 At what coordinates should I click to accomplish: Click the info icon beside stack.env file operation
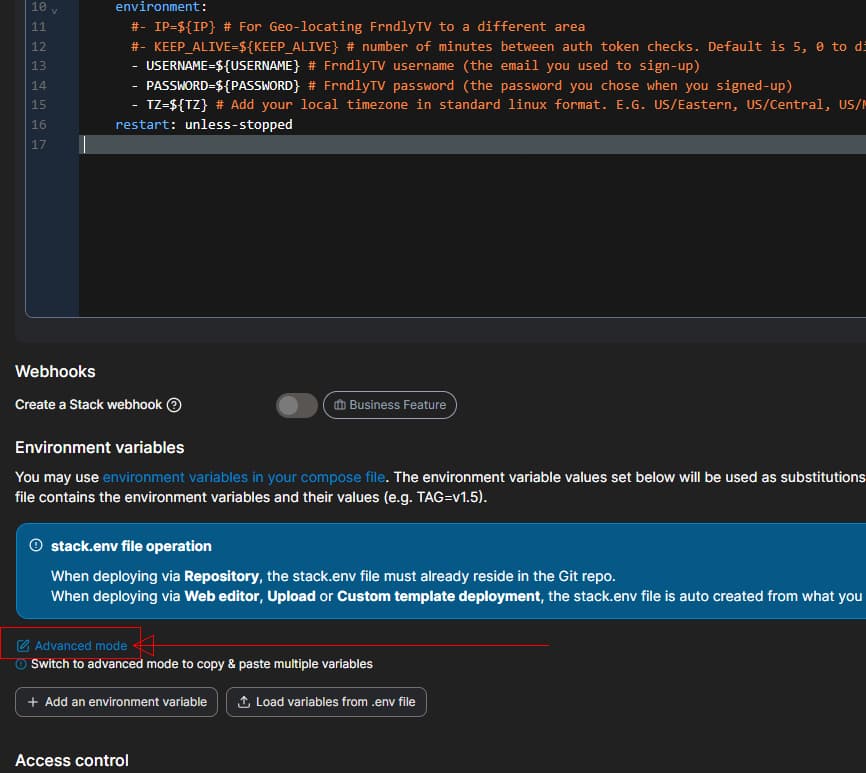[36, 546]
